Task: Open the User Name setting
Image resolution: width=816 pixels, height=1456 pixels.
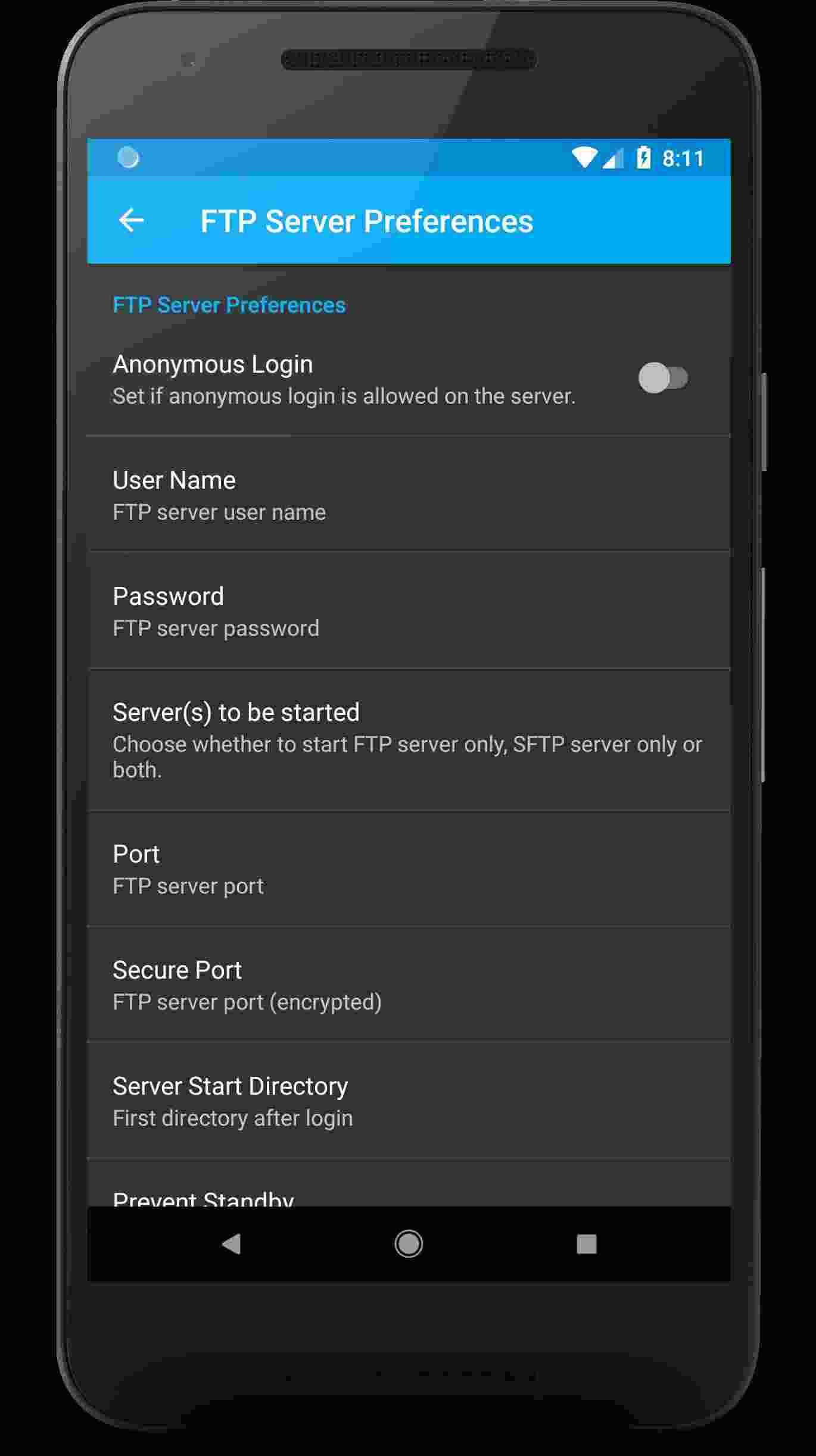Action: pos(409,495)
